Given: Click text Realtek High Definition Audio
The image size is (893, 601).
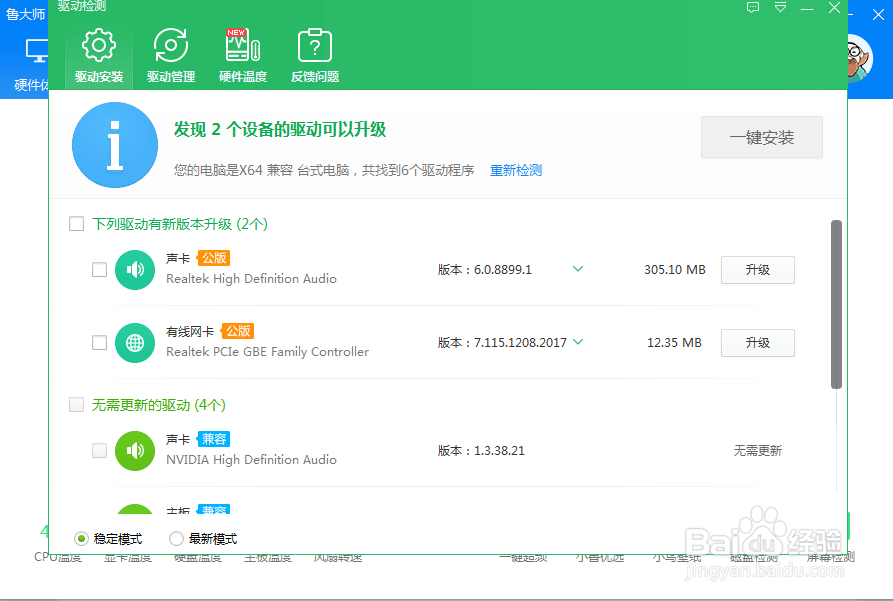Looking at the screenshot, I should pyautogui.click(x=251, y=279).
